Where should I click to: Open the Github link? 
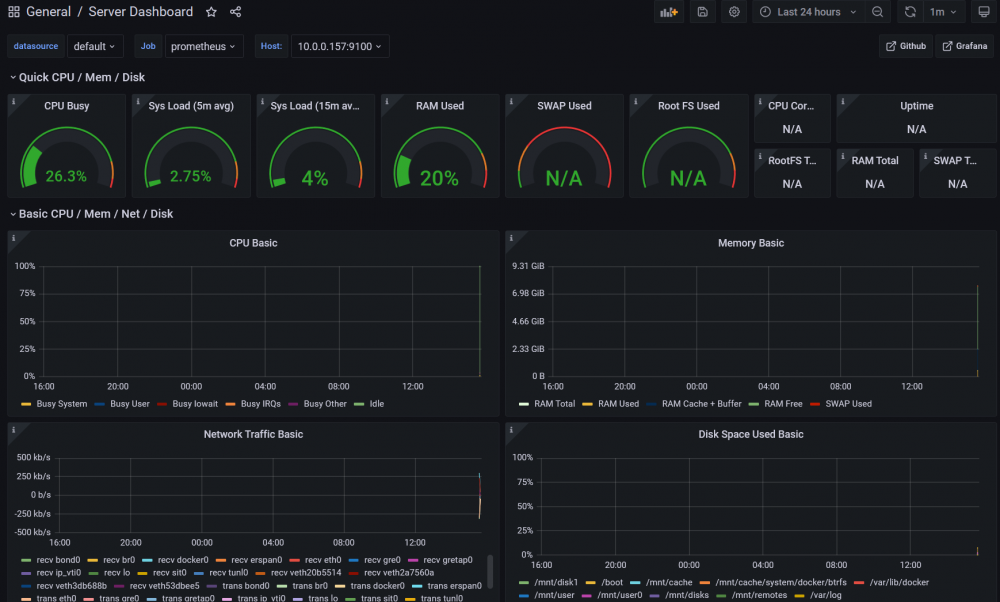906,46
